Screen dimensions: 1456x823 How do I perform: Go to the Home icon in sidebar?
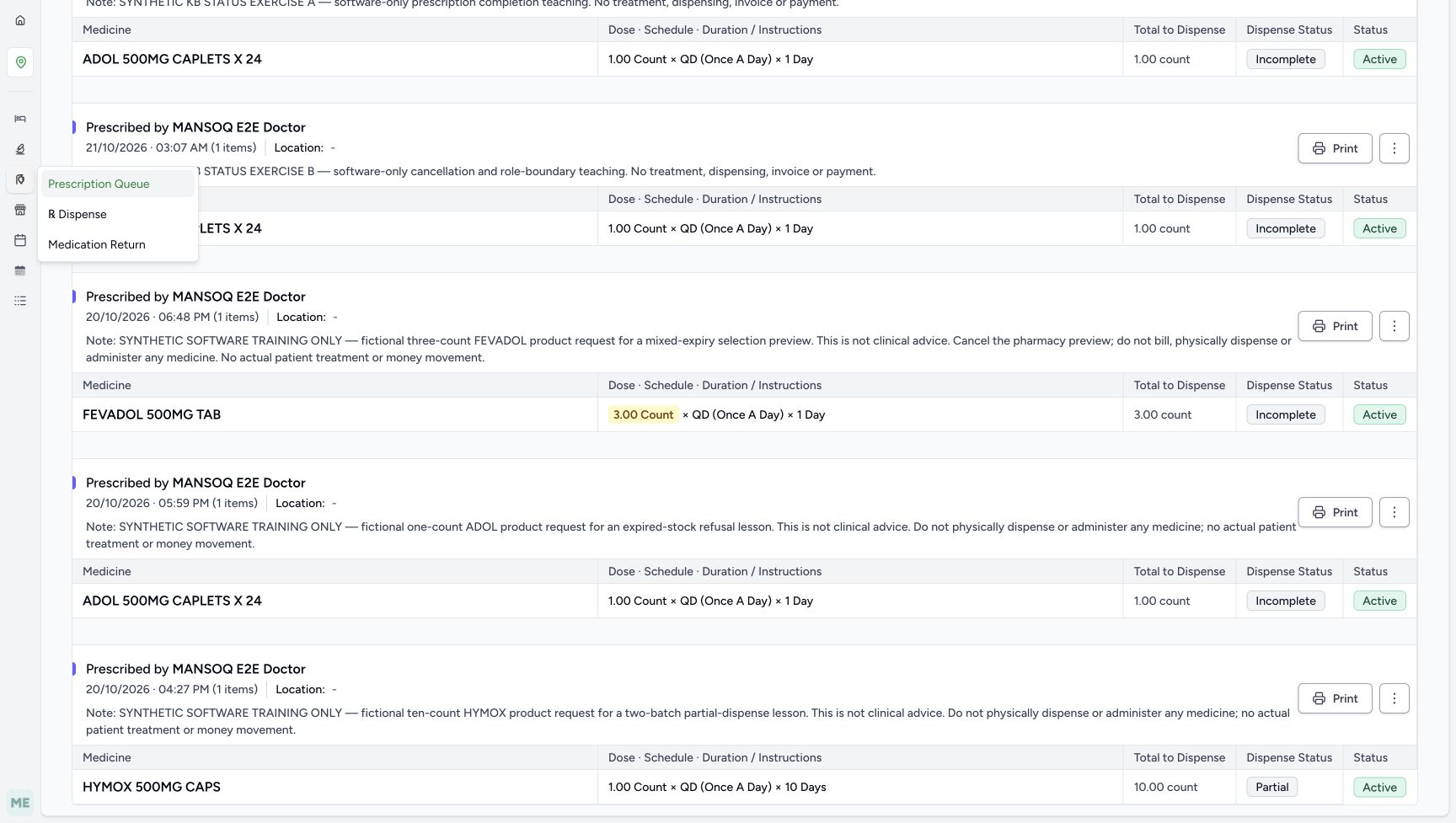tap(20, 20)
